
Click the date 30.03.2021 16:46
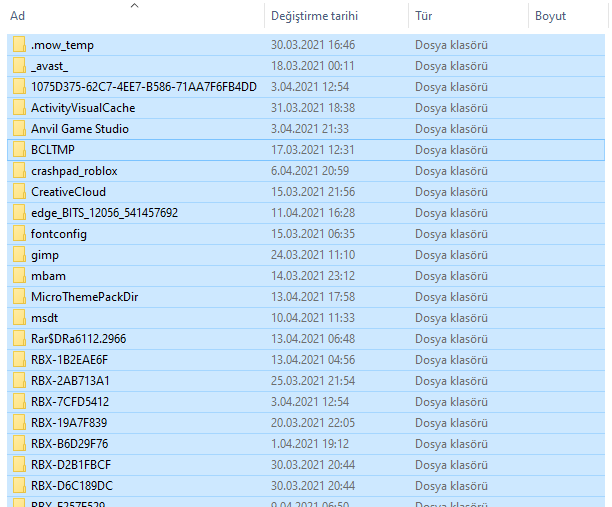(x=313, y=45)
